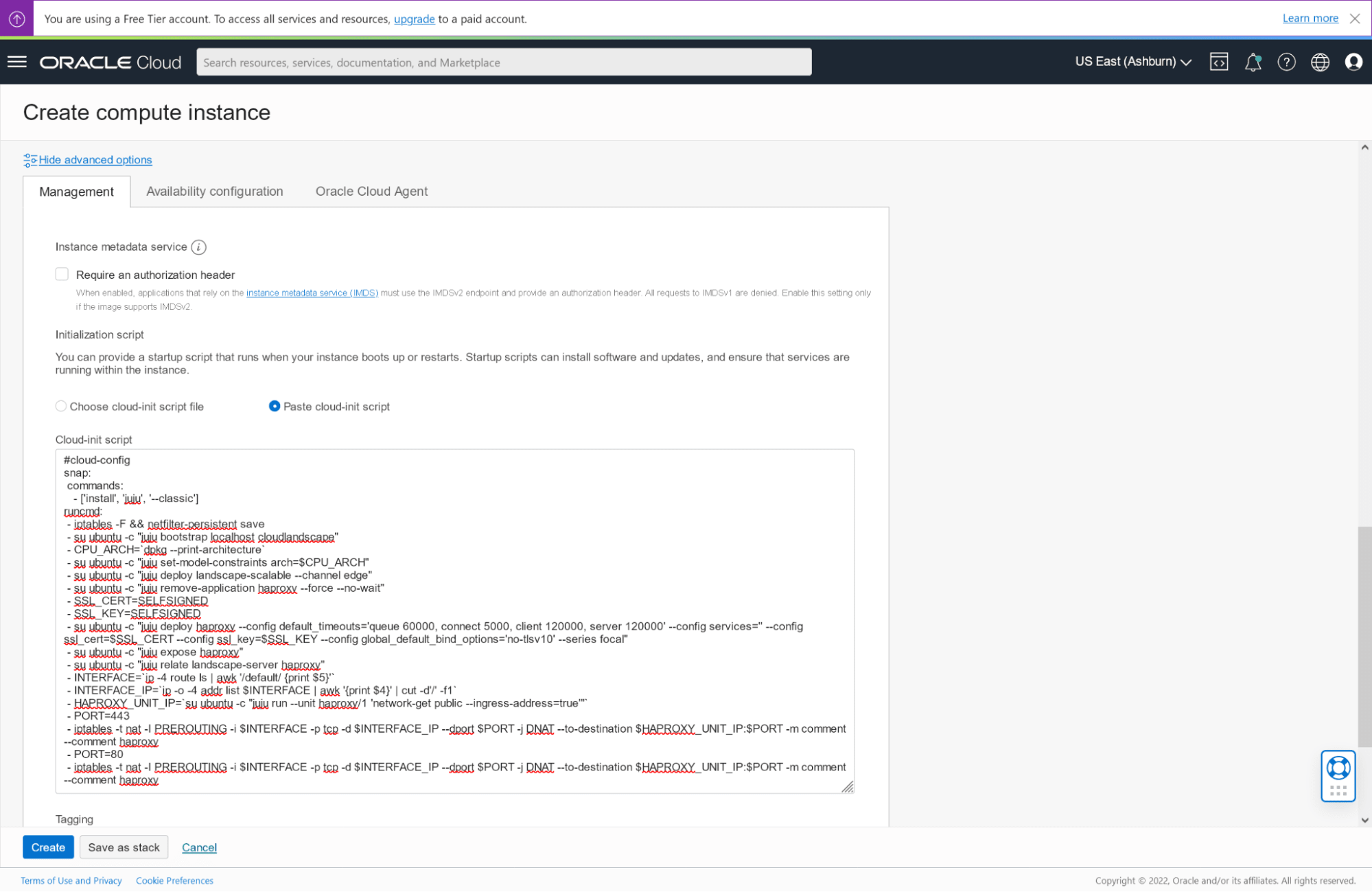This screenshot has width=1372, height=892.
Task: Click the cloud-init textarea resize handle
Action: [x=848, y=787]
